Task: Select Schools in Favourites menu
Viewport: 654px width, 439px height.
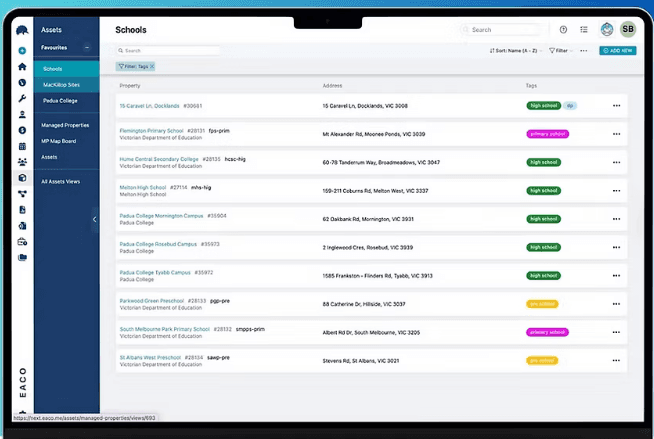Action: pos(67,69)
